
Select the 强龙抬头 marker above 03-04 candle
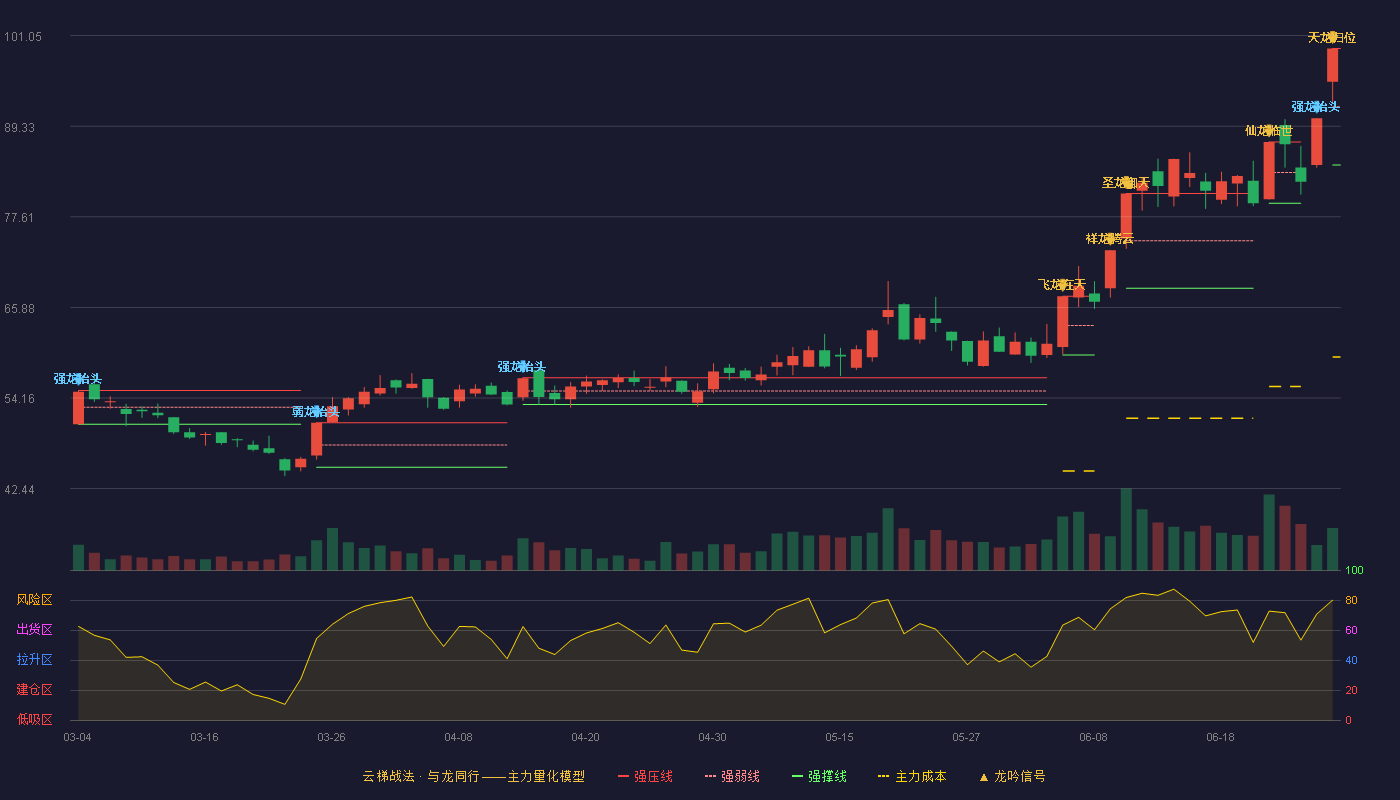[x=78, y=379]
